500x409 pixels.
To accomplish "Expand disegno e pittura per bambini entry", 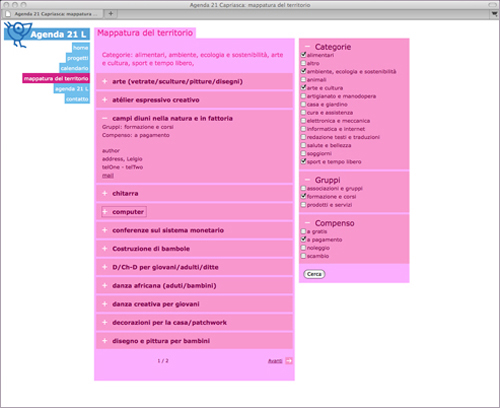I will tap(104, 341).
